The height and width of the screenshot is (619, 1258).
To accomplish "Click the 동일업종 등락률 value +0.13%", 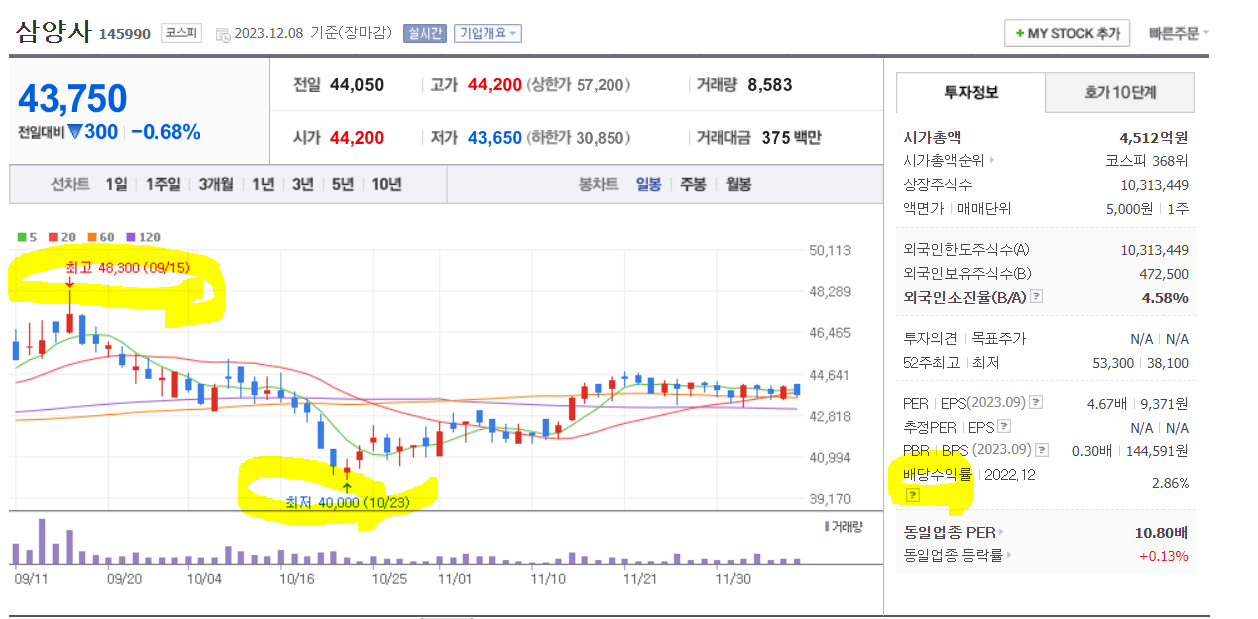I will [x=1164, y=555].
